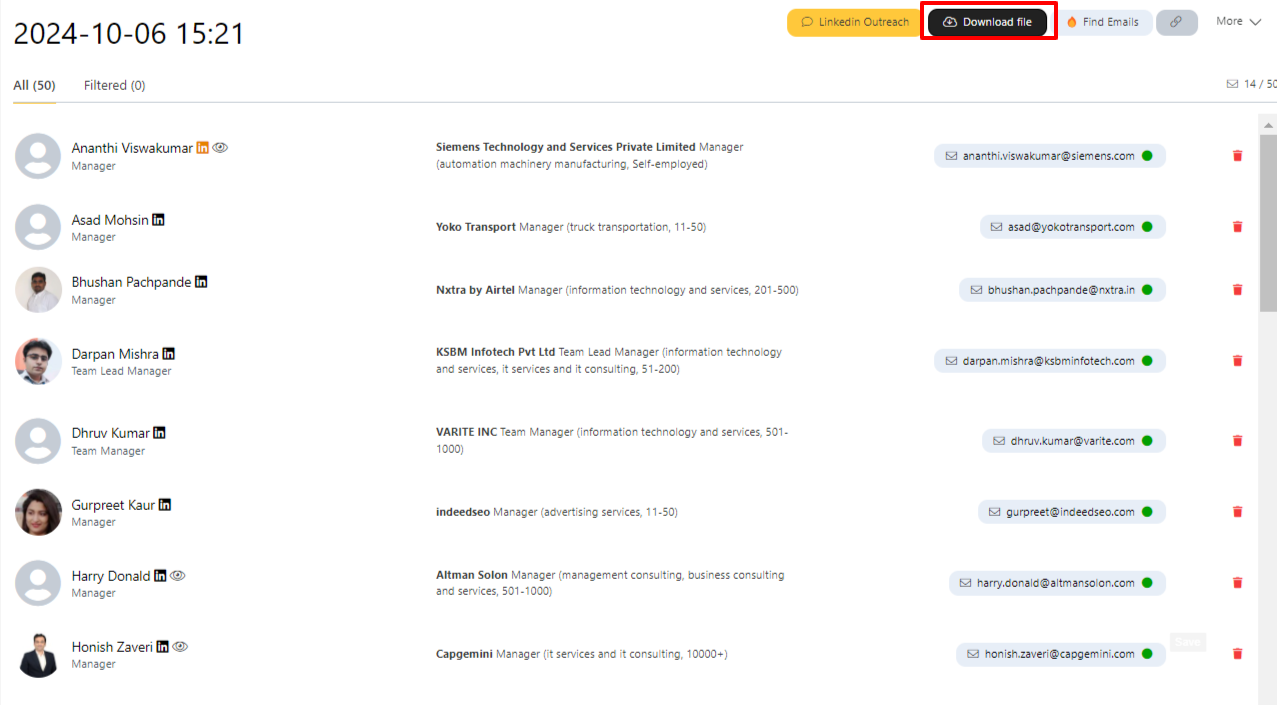Screen dimensions: 1277x705
Task: Open LinkedIn icon next to Dhruv Kumar
Action: 159,433
